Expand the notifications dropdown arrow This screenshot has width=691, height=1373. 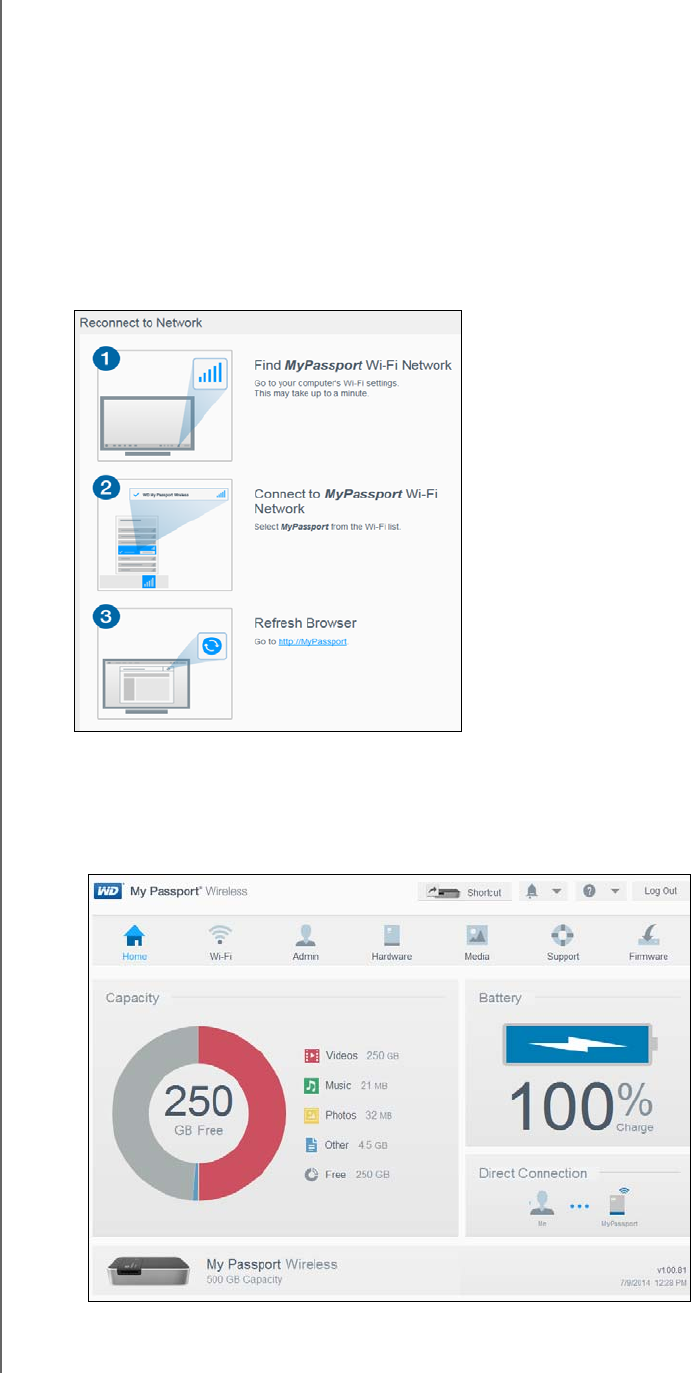[556, 891]
